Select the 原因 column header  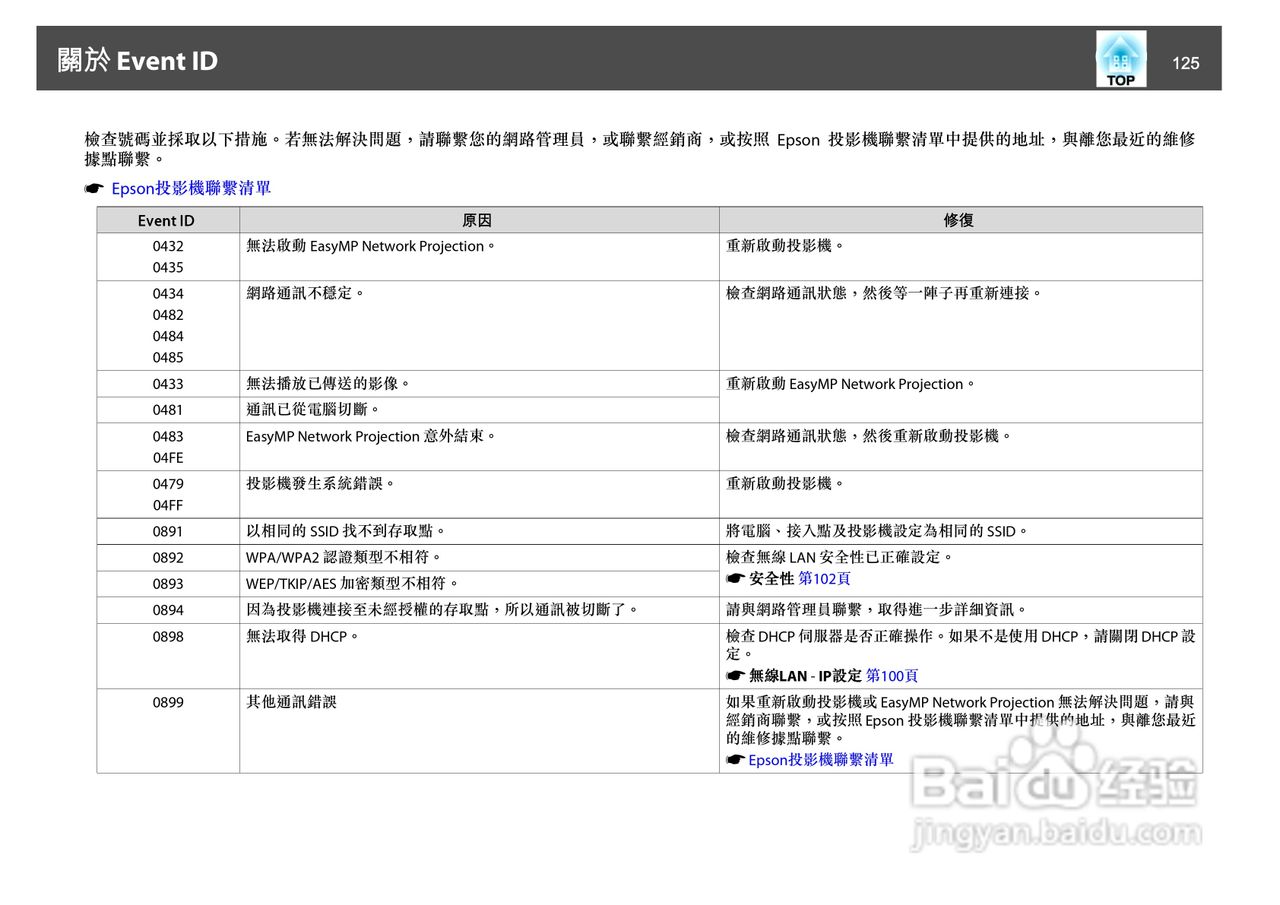pos(477,220)
